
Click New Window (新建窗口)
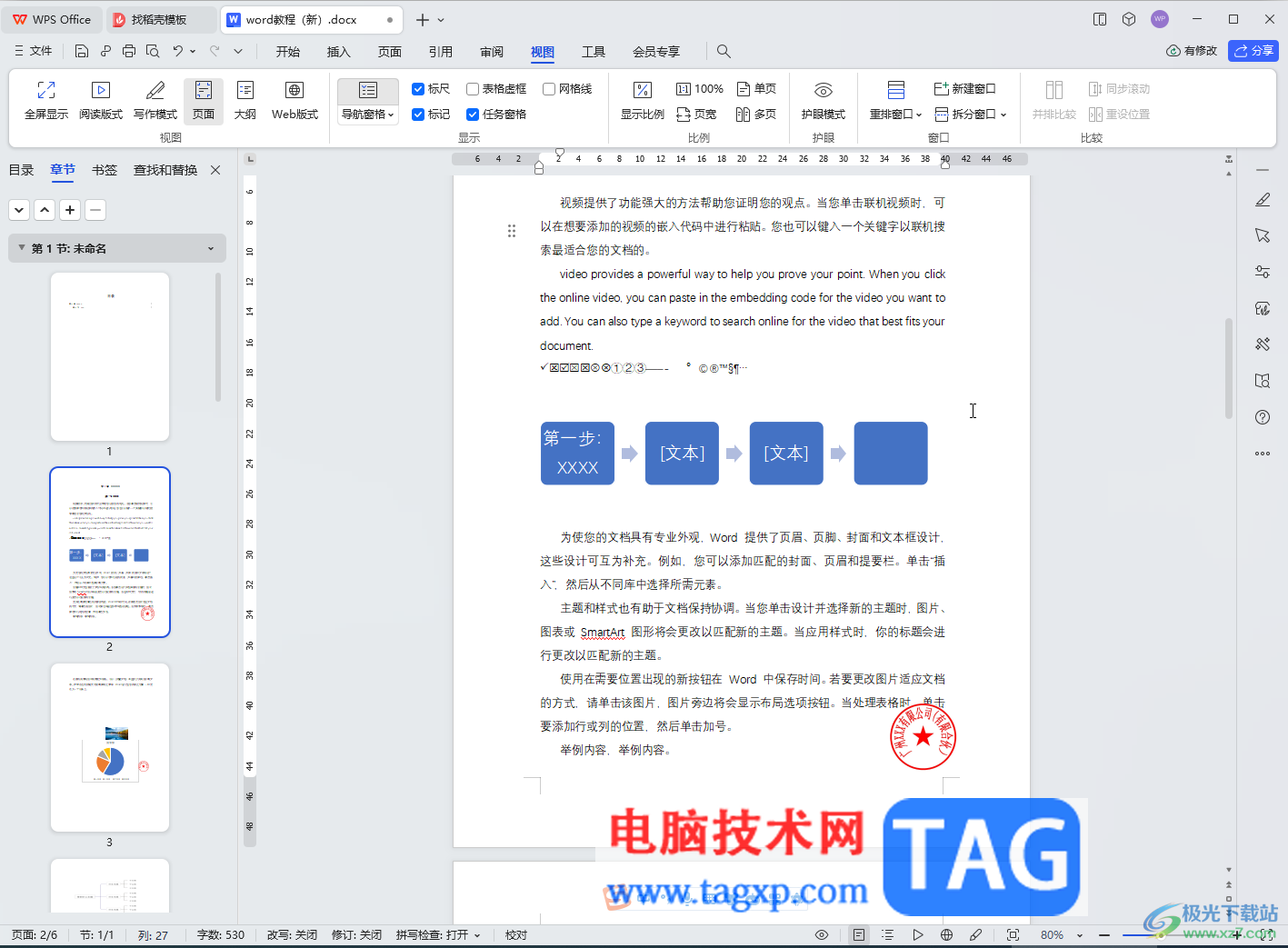(x=965, y=89)
